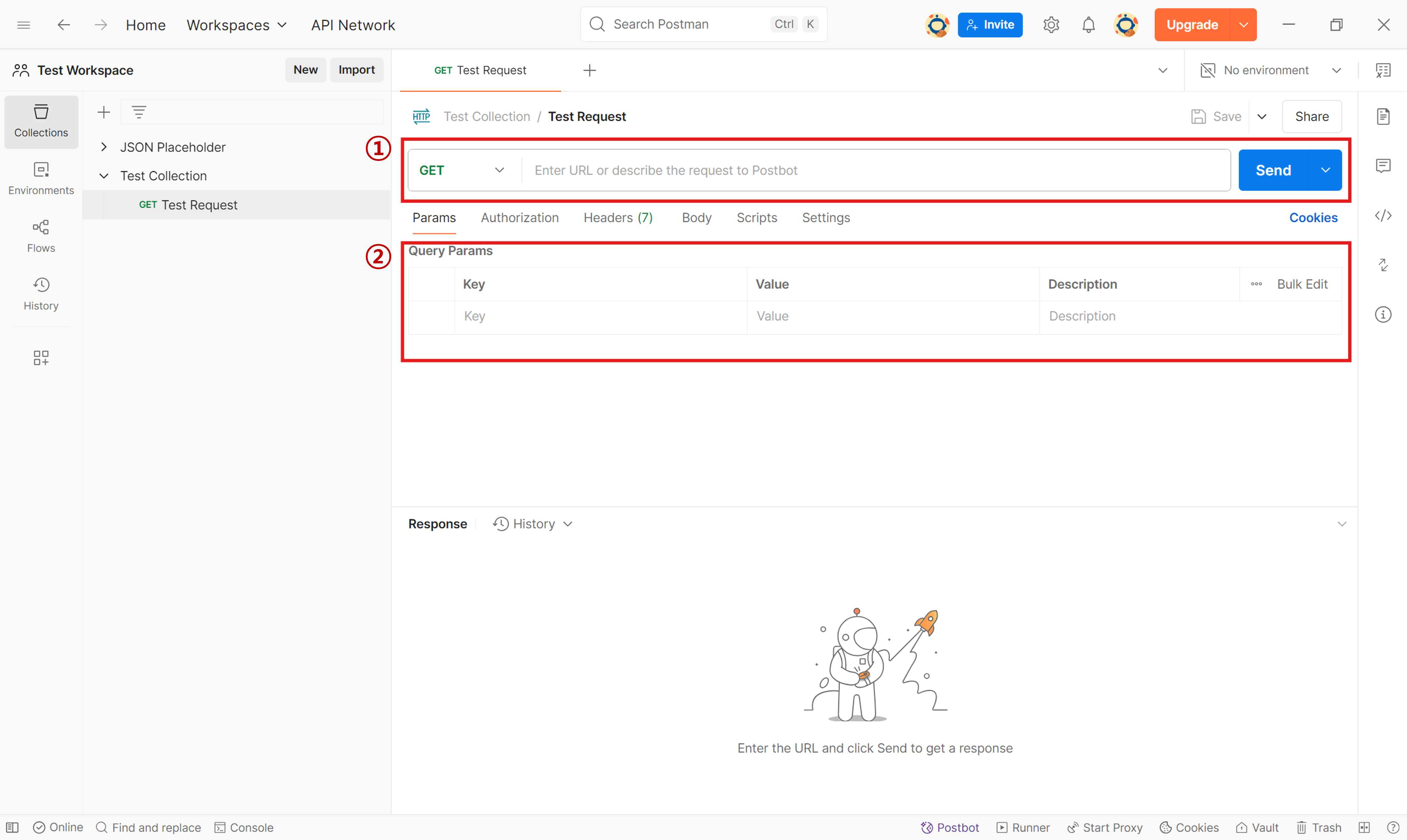Click the Upgrade button
The height and width of the screenshot is (840, 1407).
[1192, 25]
